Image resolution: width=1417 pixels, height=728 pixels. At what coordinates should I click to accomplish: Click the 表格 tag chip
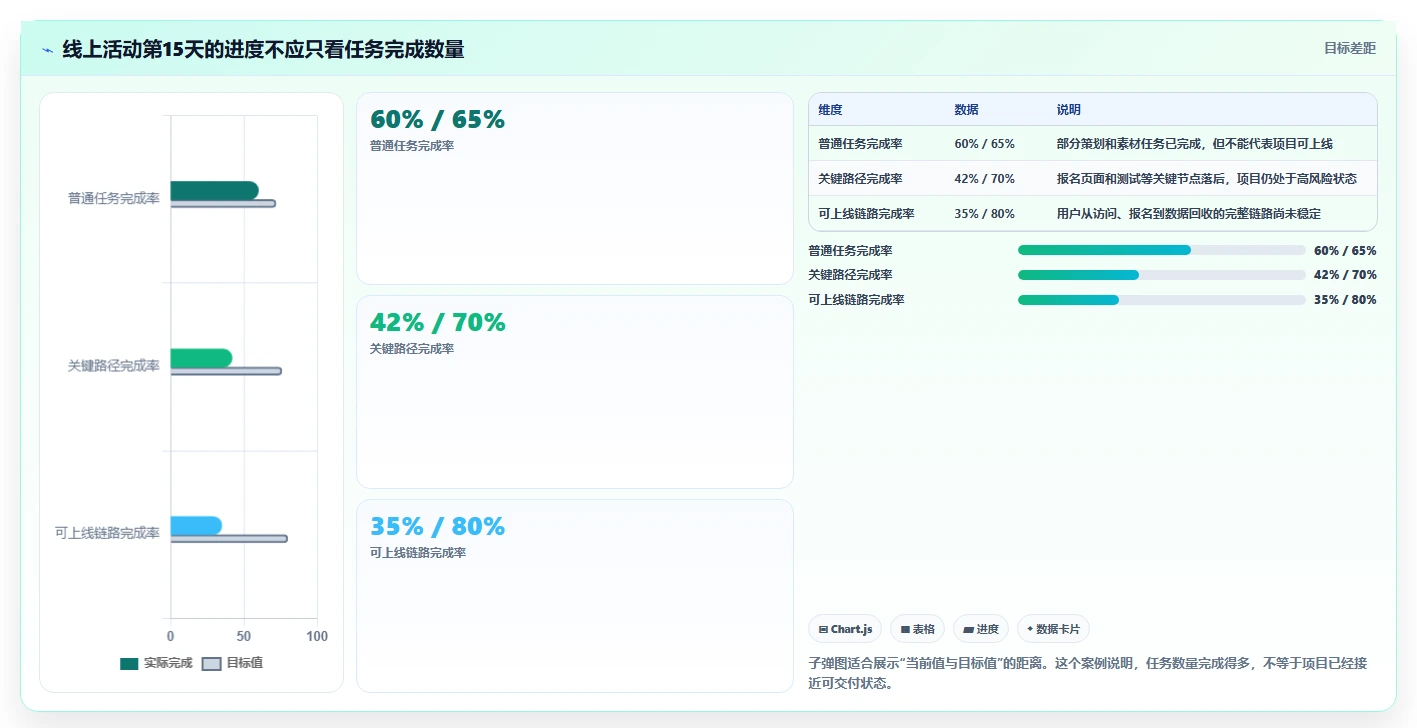pos(917,629)
